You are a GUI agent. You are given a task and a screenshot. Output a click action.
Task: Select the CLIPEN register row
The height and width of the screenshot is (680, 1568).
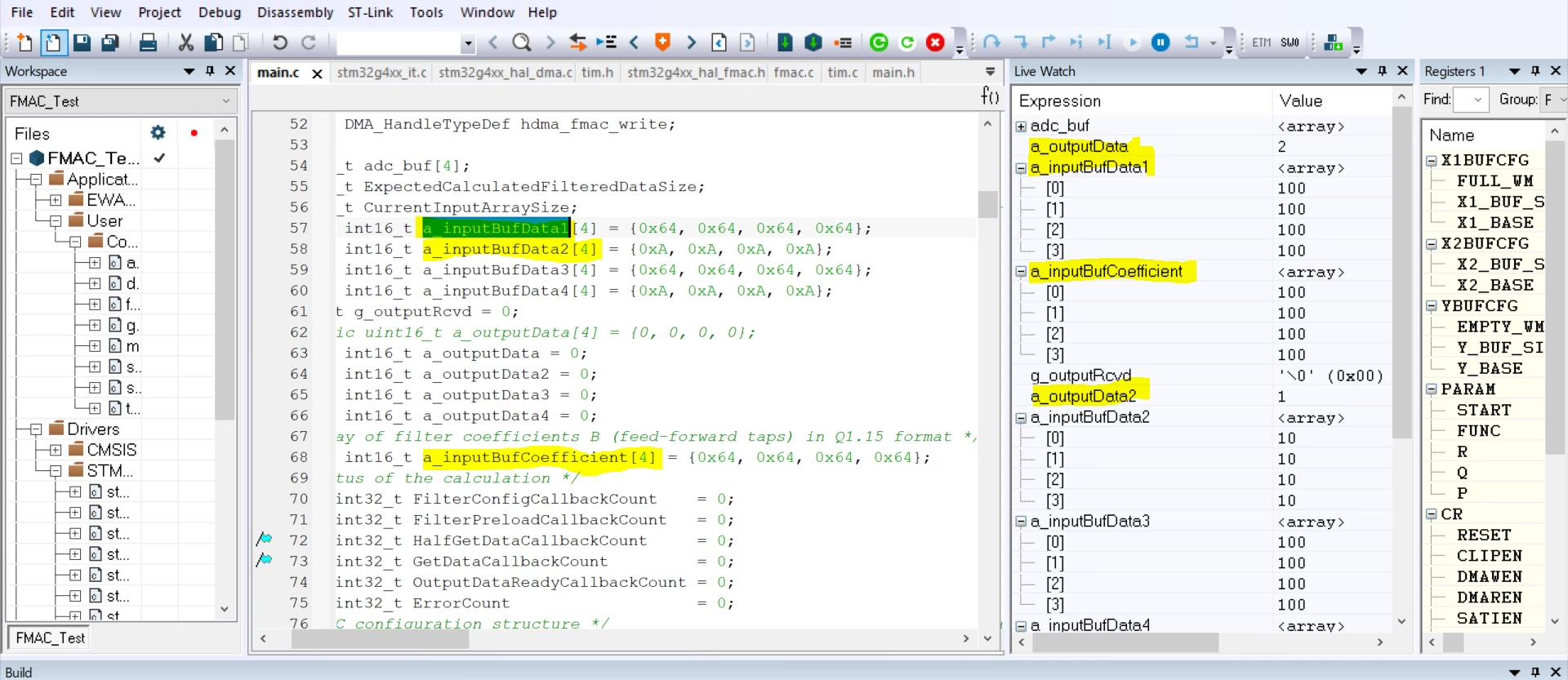click(1489, 556)
